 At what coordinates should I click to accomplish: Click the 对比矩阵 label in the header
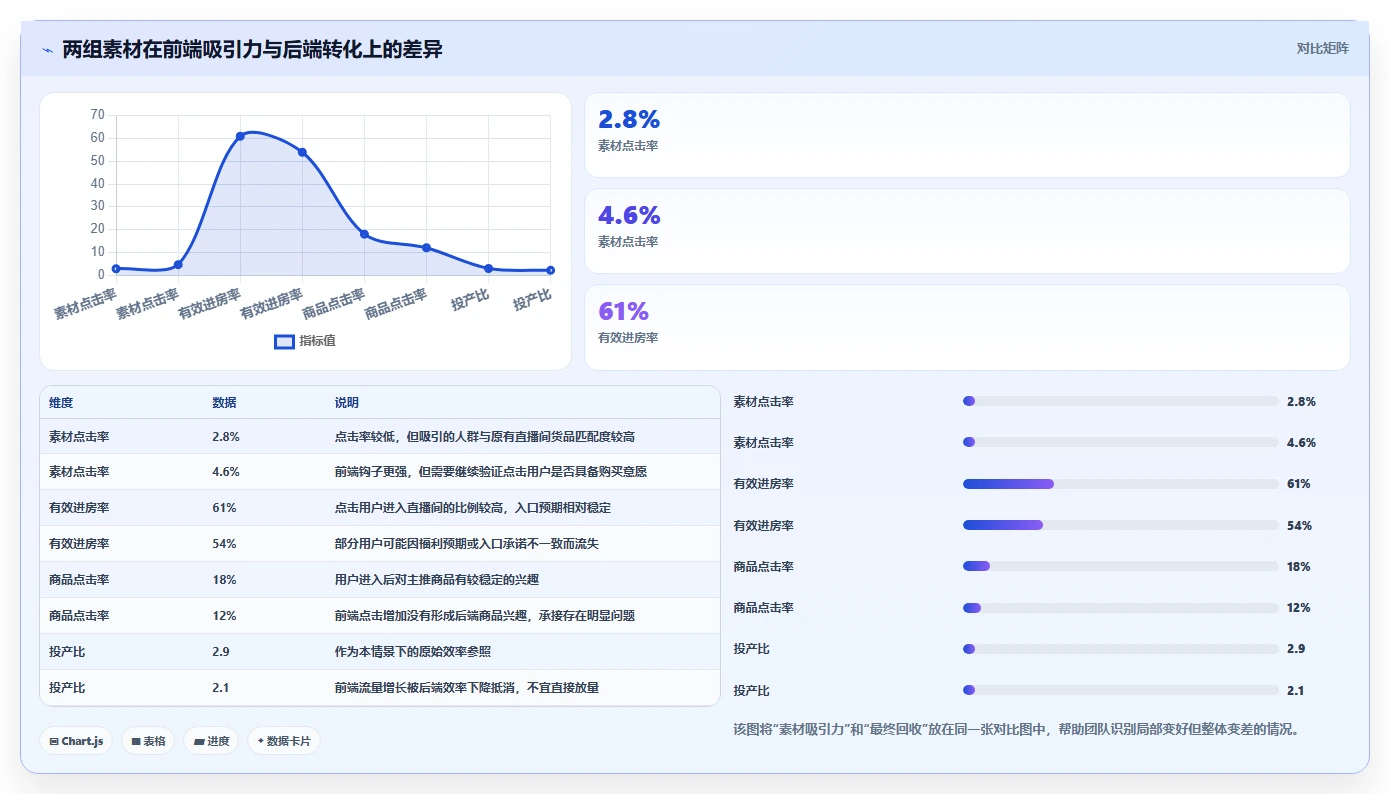pos(1322,48)
